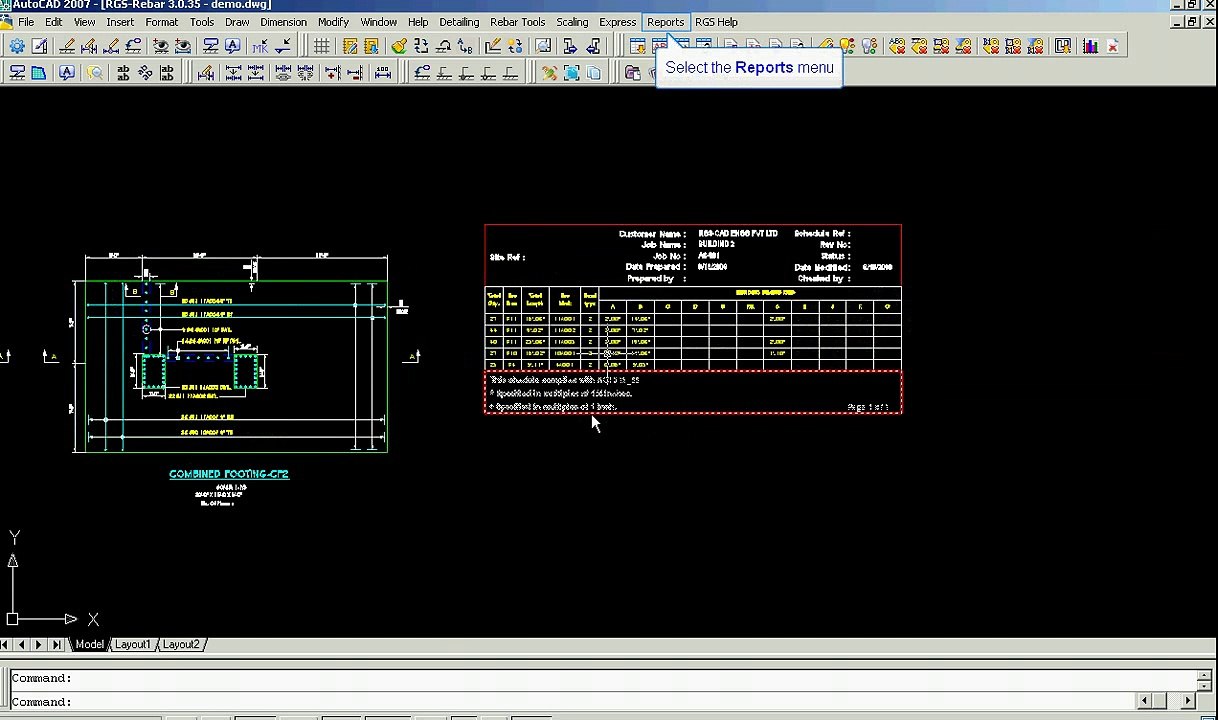The height and width of the screenshot is (720, 1218).
Task: Click the horizontal scrollbar right arrow
Action: pos(1190,701)
